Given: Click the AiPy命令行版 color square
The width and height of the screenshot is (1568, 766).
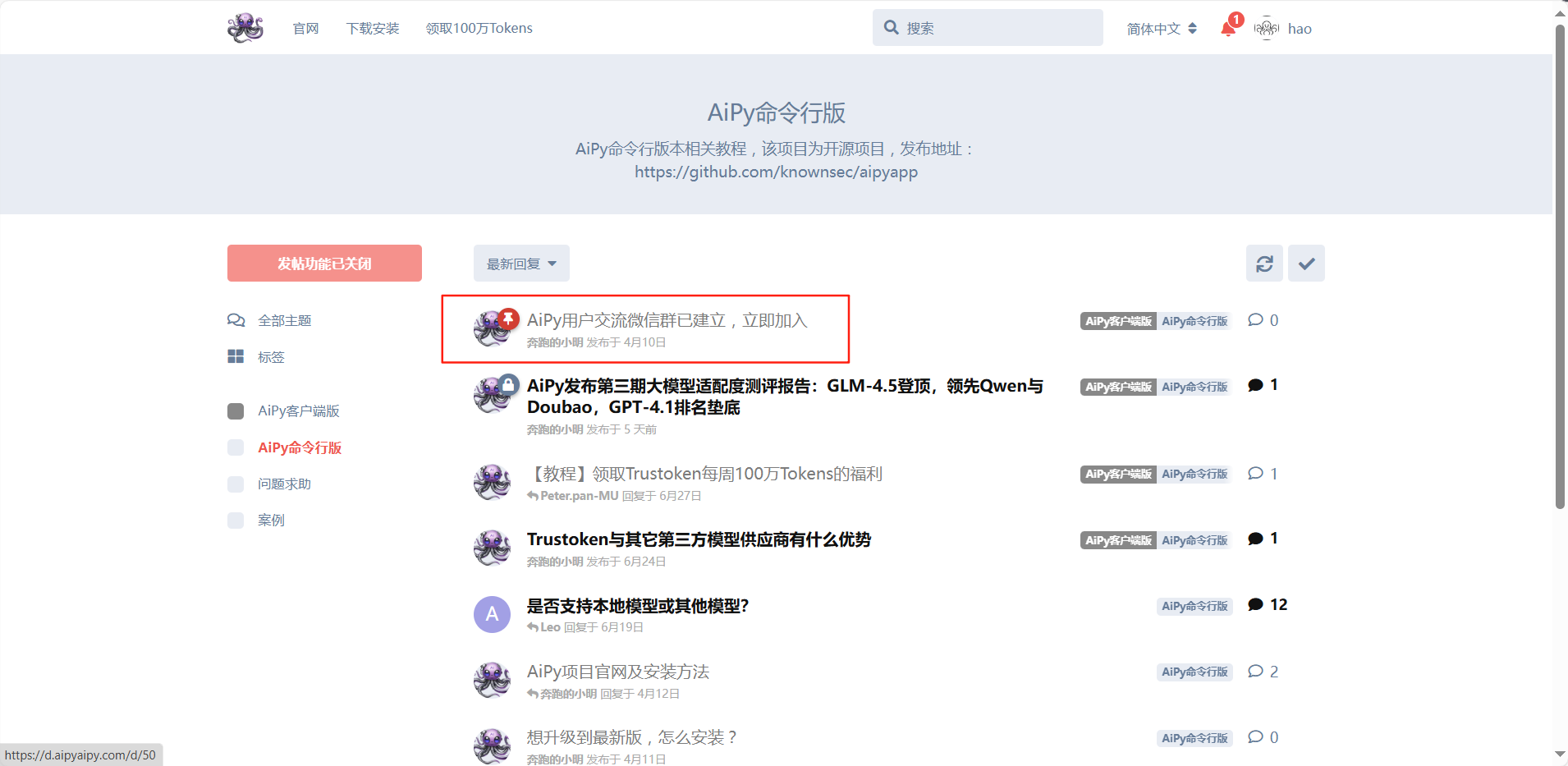Looking at the screenshot, I should tap(236, 447).
